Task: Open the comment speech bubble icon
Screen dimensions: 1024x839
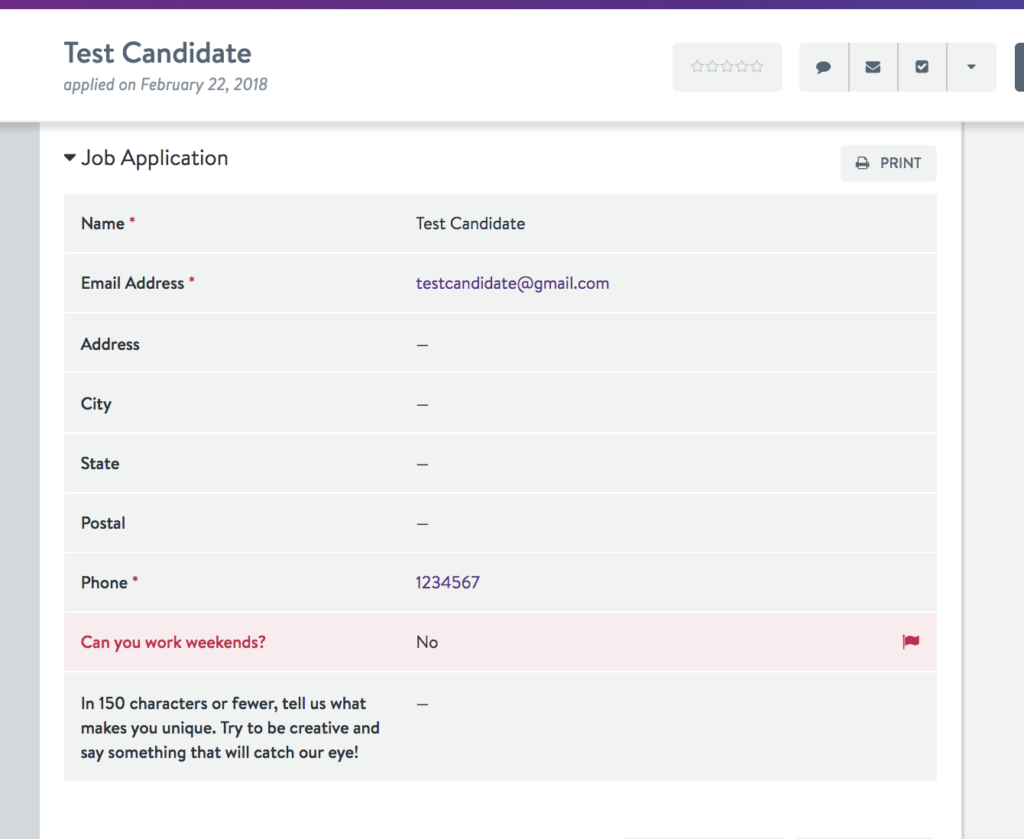Action: pyautogui.click(x=824, y=67)
